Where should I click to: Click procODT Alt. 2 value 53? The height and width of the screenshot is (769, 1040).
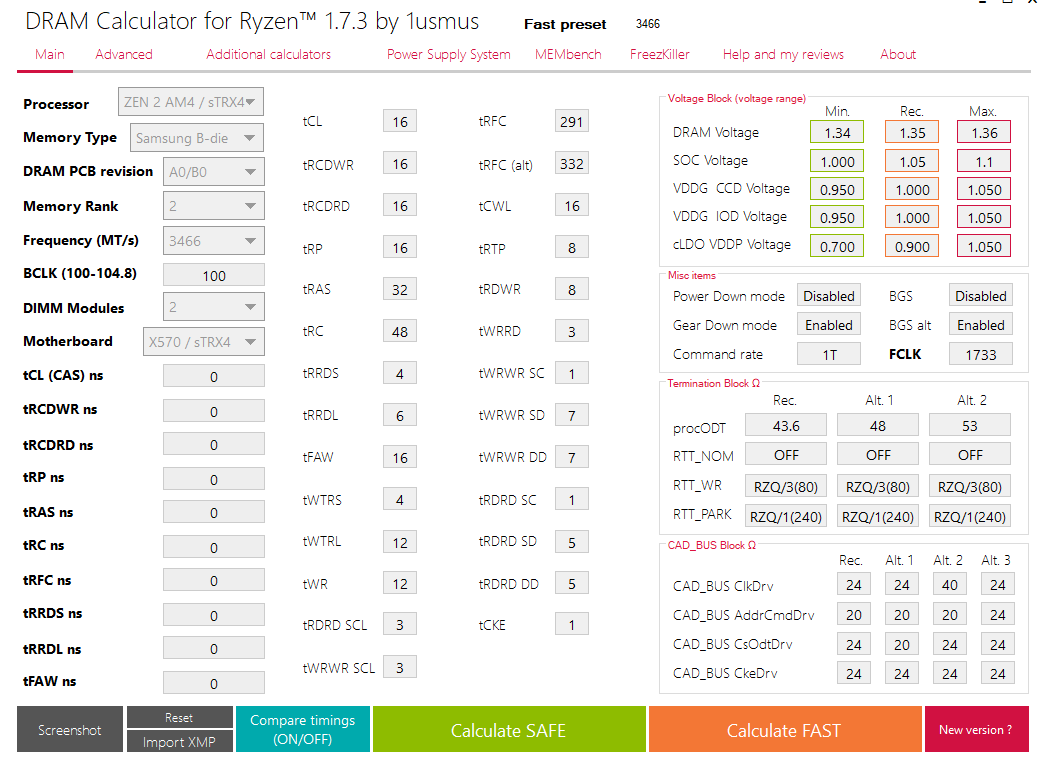(970, 425)
